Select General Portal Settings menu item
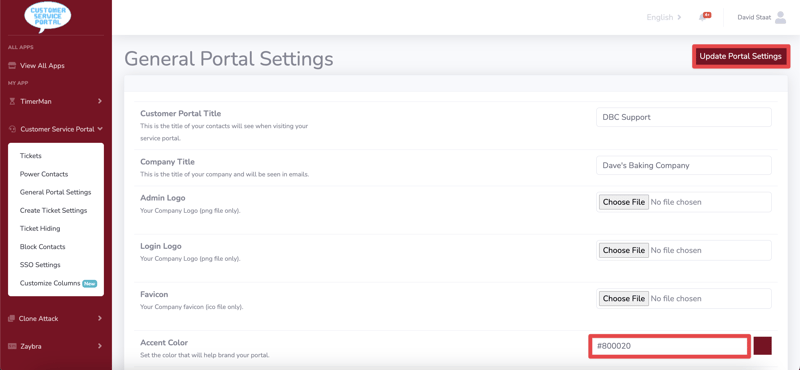Screen dimensions: 800x370 tap(56, 192)
